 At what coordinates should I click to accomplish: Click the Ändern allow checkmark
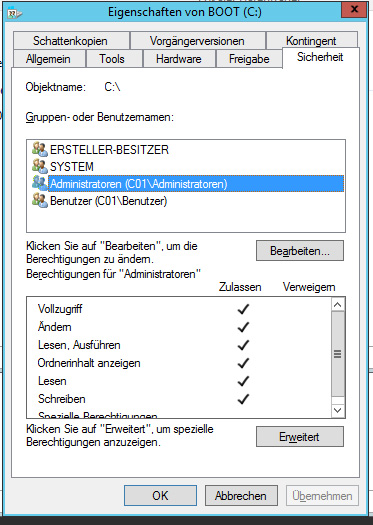pyautogui.click(x=243, y=327)
